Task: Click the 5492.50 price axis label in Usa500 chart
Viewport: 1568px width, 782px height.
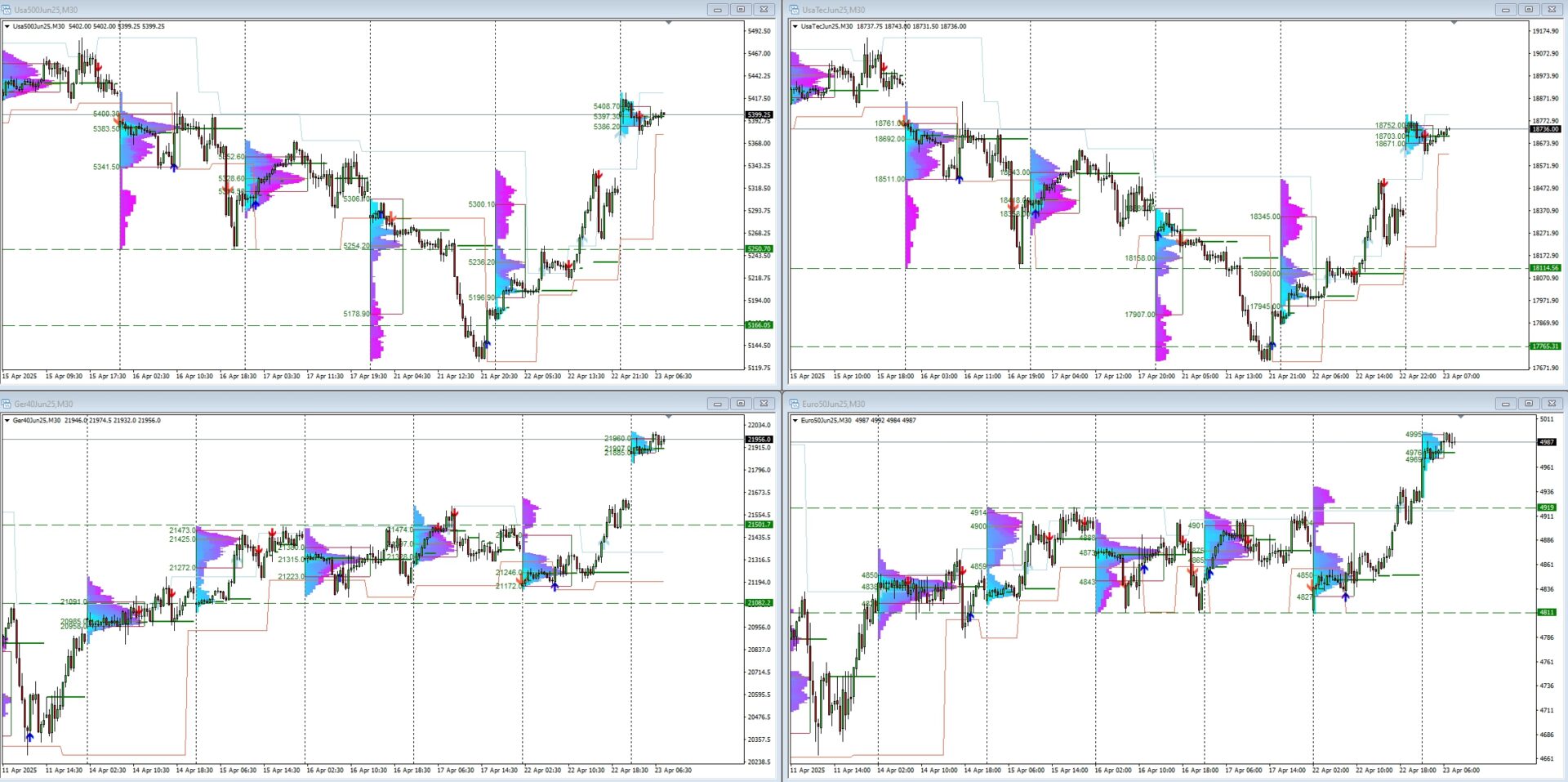Action: point(759,31)
